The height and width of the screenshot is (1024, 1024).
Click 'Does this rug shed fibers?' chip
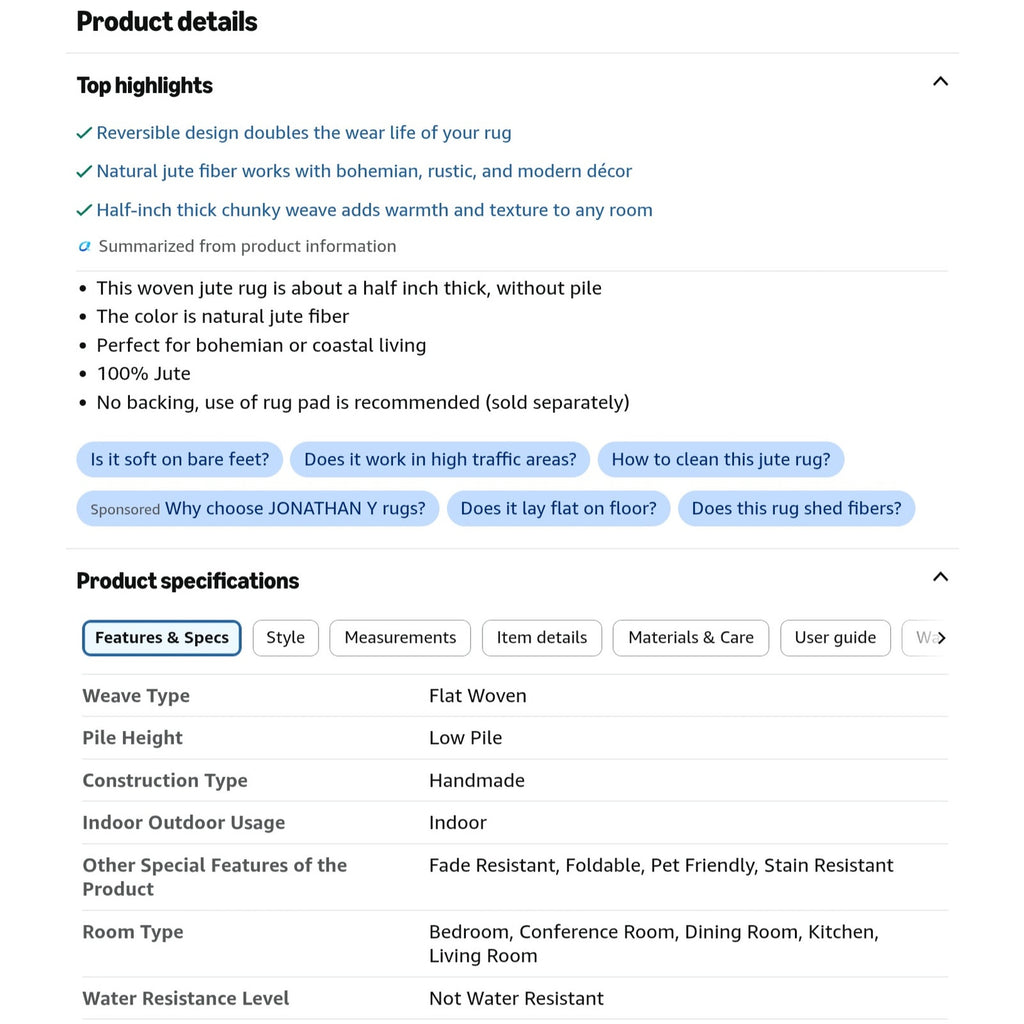click(796, 508)
